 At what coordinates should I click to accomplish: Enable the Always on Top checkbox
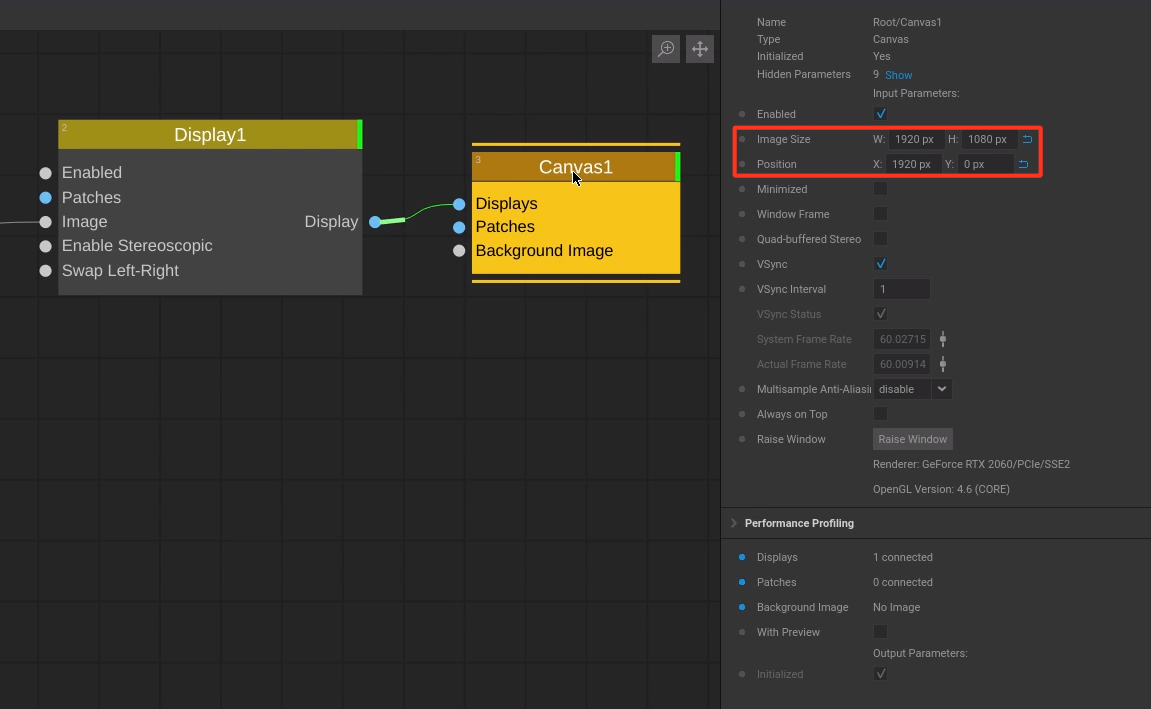click(880, 414)
